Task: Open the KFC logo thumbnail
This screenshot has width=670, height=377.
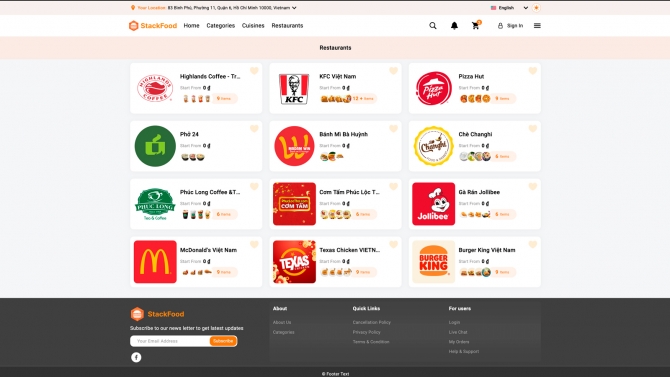Action: [x=294, y=88]
